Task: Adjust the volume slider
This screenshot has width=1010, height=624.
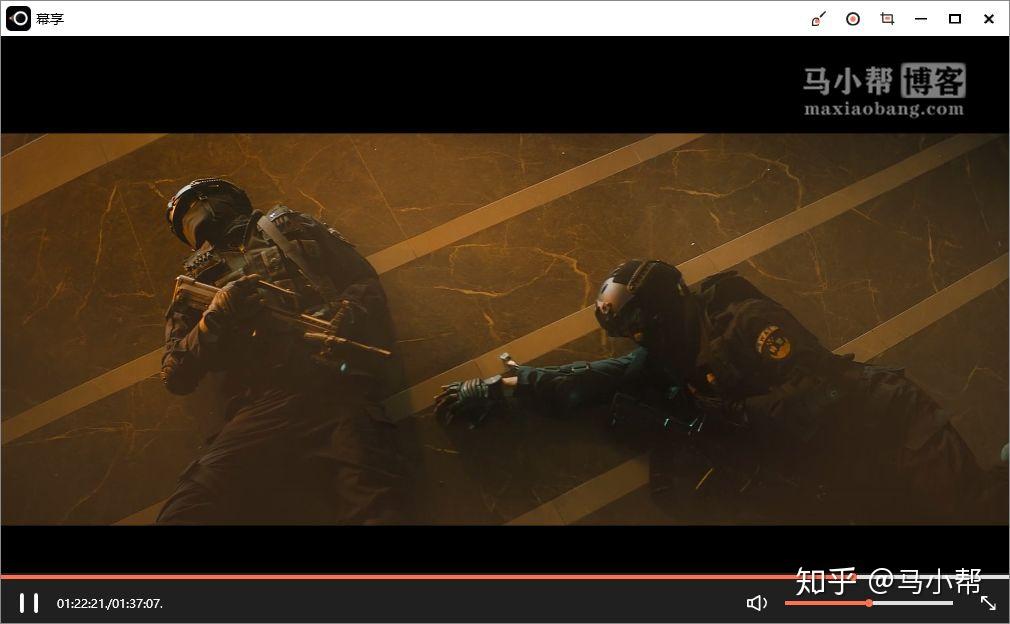Action: (868, 603)
